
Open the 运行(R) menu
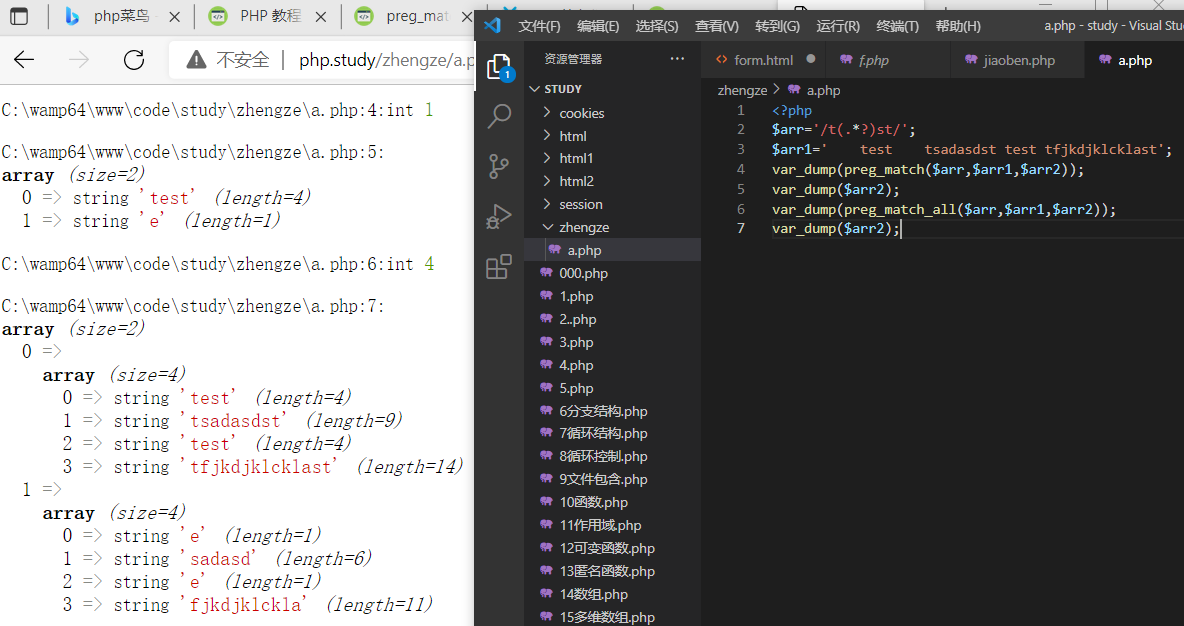pos(837,26)
